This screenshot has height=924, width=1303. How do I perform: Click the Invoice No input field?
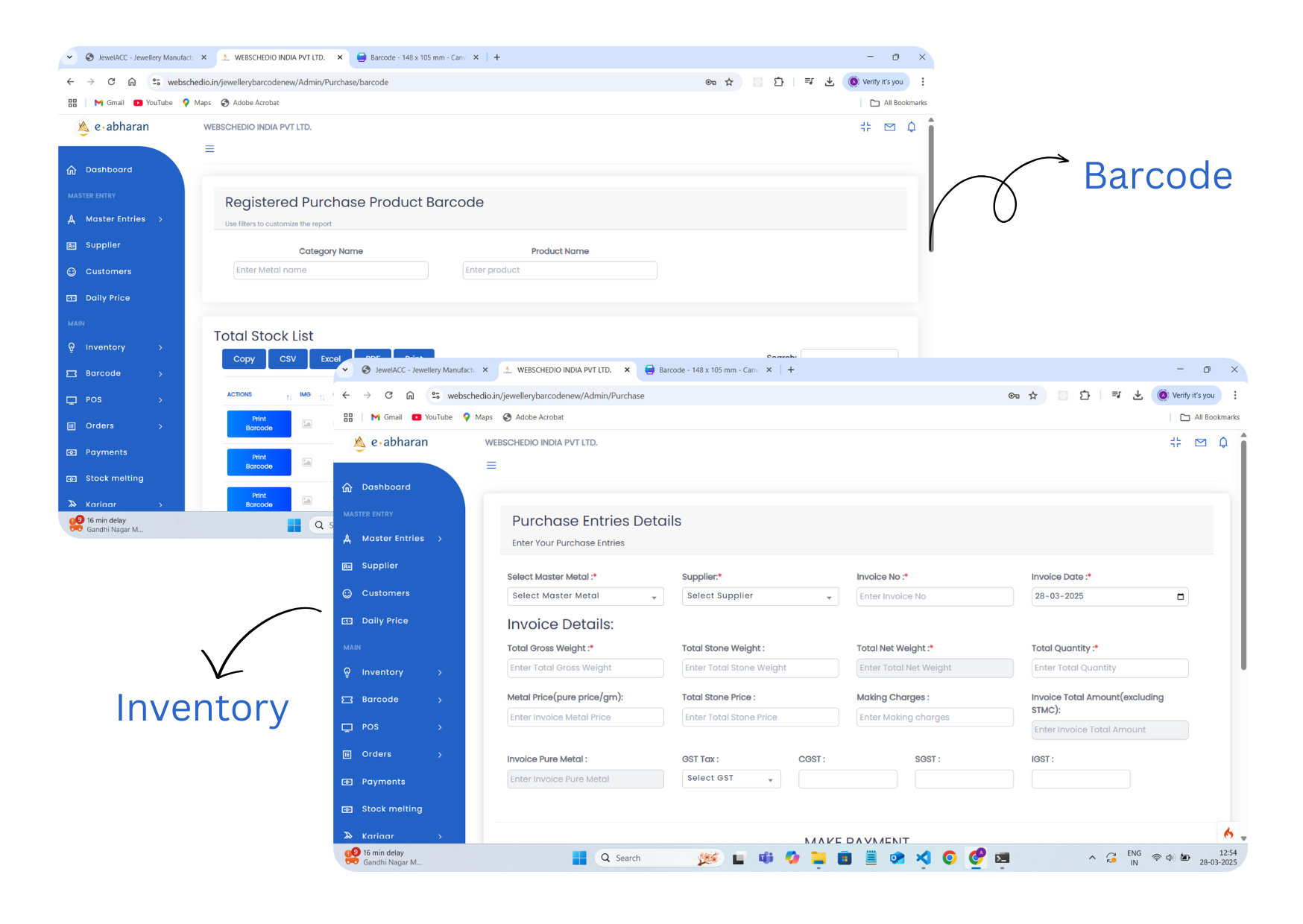coord(935,597)
